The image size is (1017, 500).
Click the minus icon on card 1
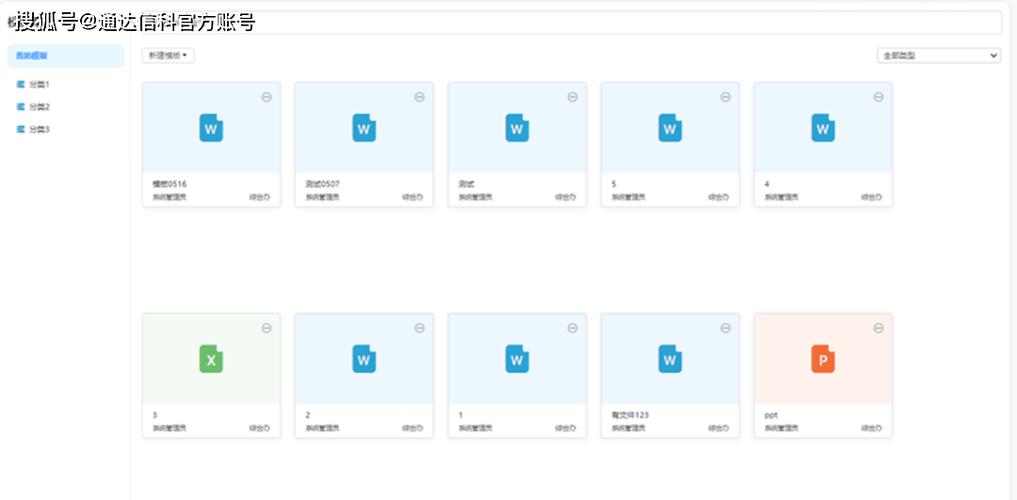573,328
